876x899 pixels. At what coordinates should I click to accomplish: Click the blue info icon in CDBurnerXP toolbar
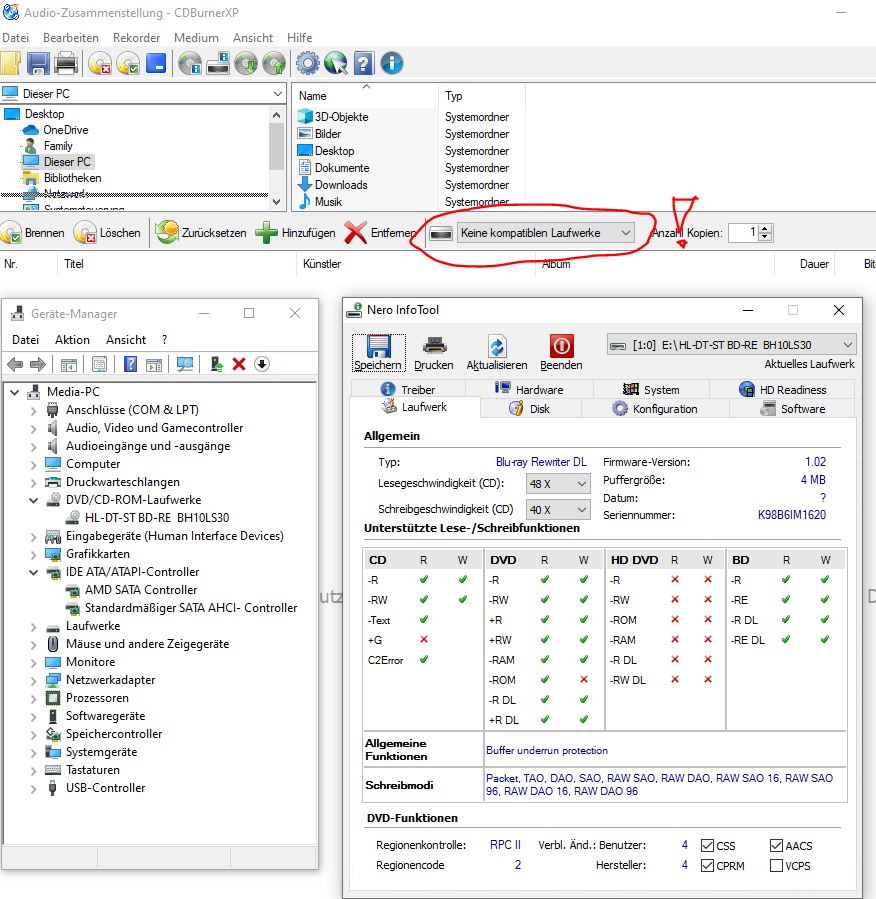coord(392,64)
